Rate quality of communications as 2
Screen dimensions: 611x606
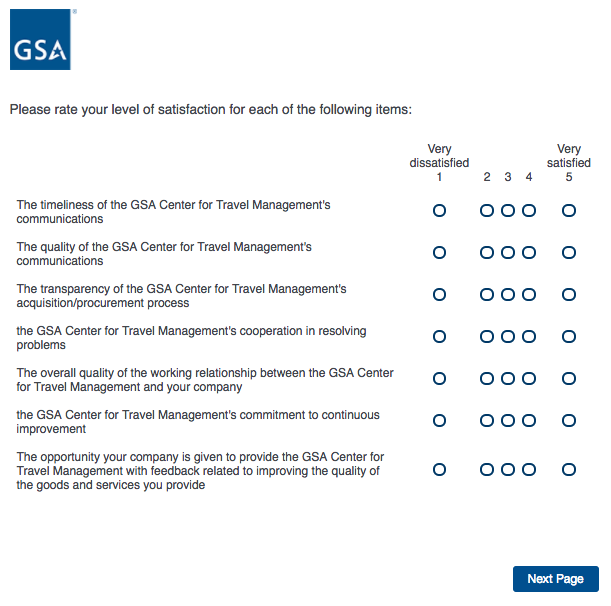click(x=487, y=253)
